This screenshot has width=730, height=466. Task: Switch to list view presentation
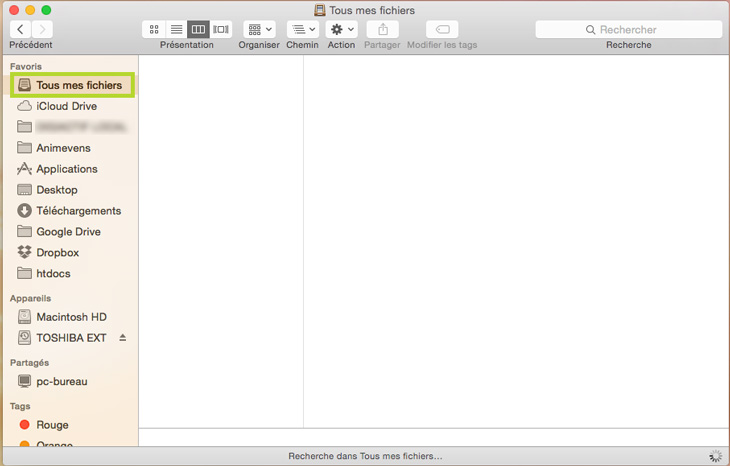tap(176, 30)
